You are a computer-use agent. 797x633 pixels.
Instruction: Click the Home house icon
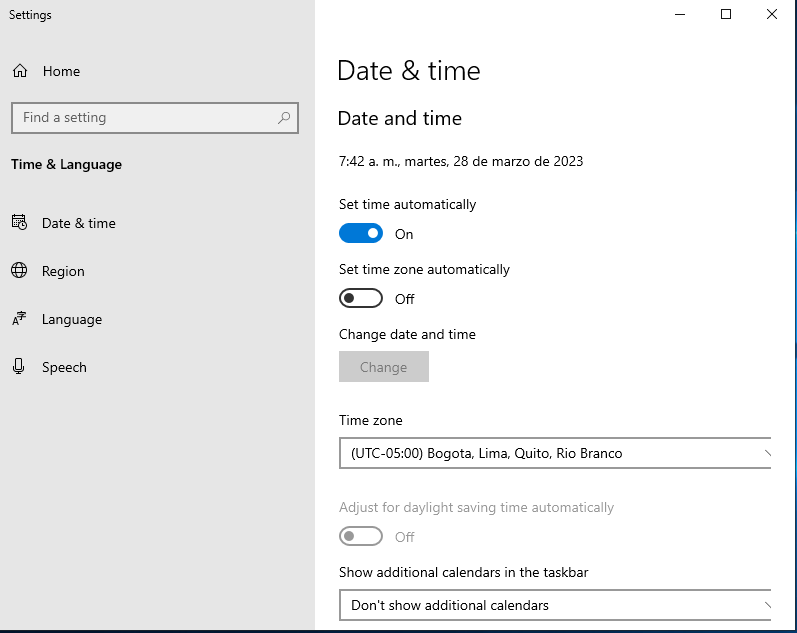[x=20, y=71]
